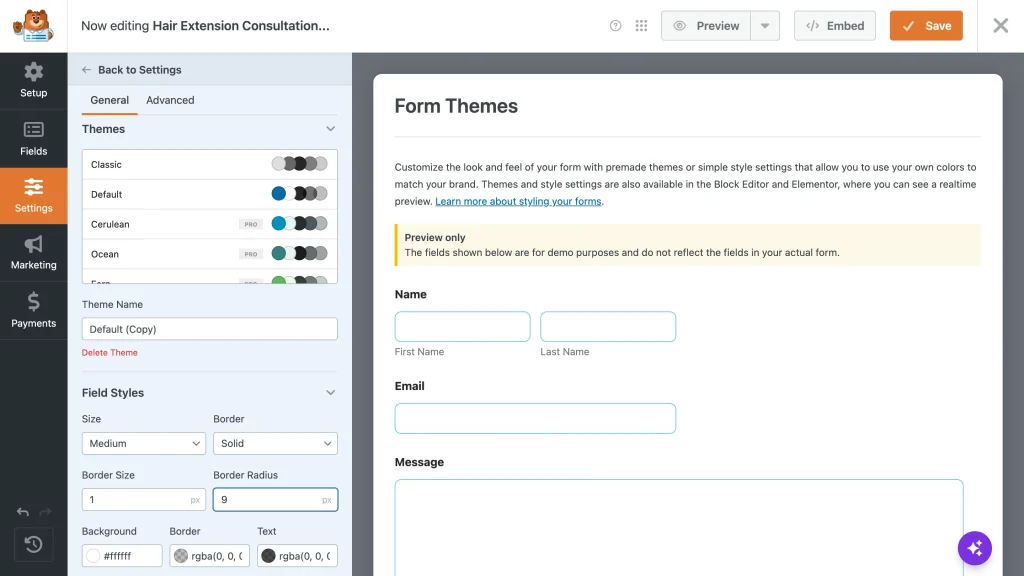The height and width of the screenshot is (576, 1024).
Task: Open the AI assistant sparkle button
Action: point(974,548)
